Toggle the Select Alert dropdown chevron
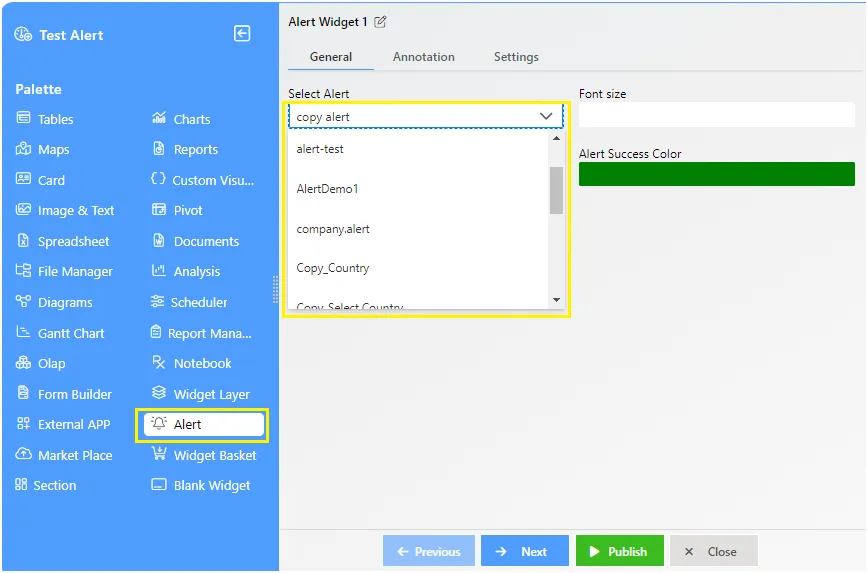The image size is (868, 573). (x=546, y=116)
